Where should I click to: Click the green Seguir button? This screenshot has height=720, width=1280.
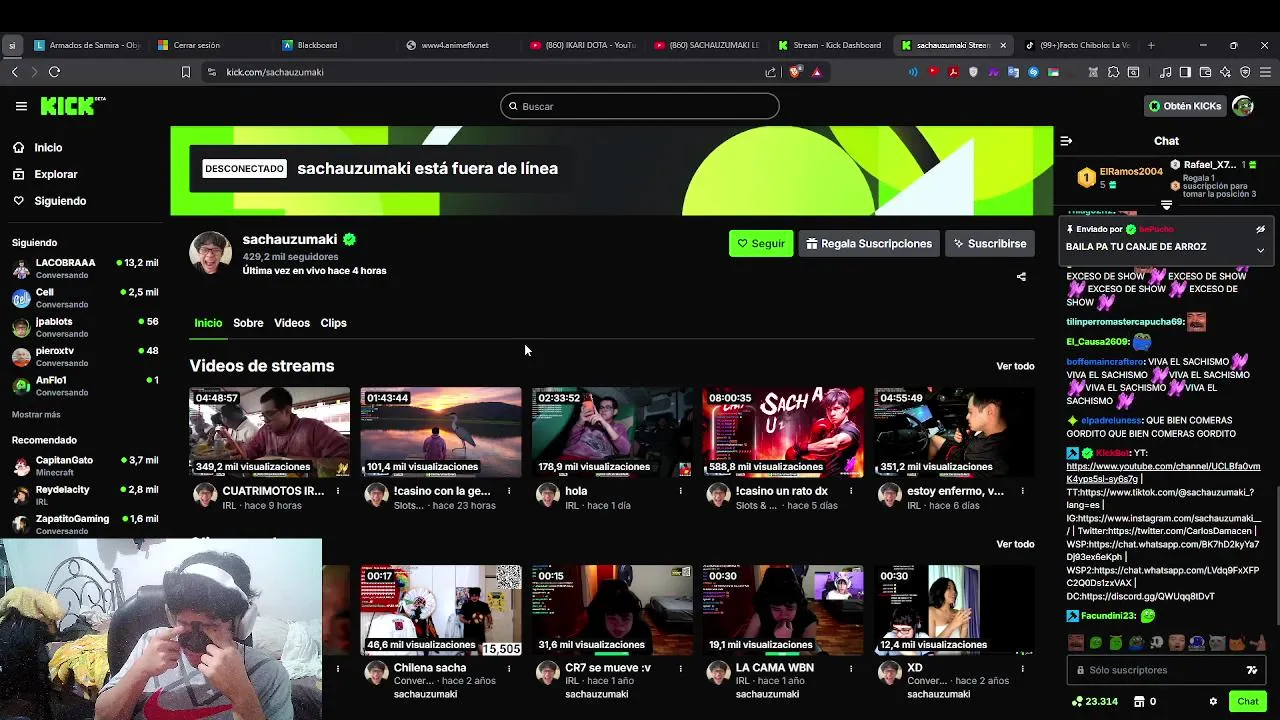pos(761,244)
